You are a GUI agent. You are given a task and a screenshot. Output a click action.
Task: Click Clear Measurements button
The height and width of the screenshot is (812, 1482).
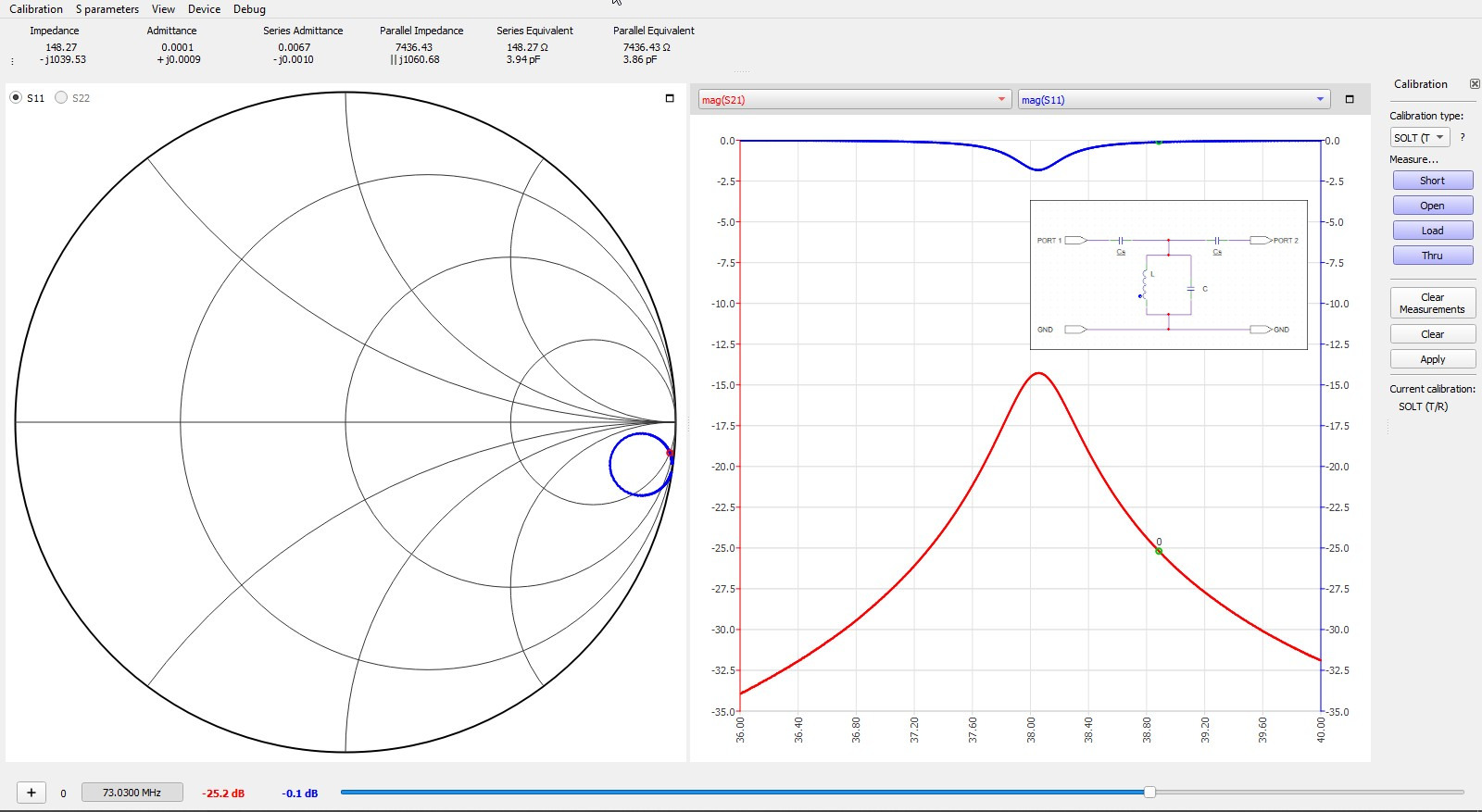coord(1433,303)
